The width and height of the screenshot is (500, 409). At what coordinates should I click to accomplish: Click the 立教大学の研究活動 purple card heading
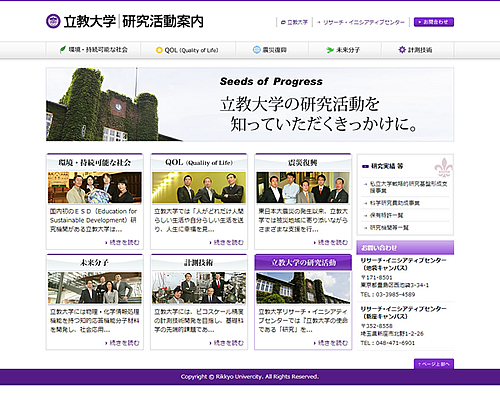coord(303,263)
